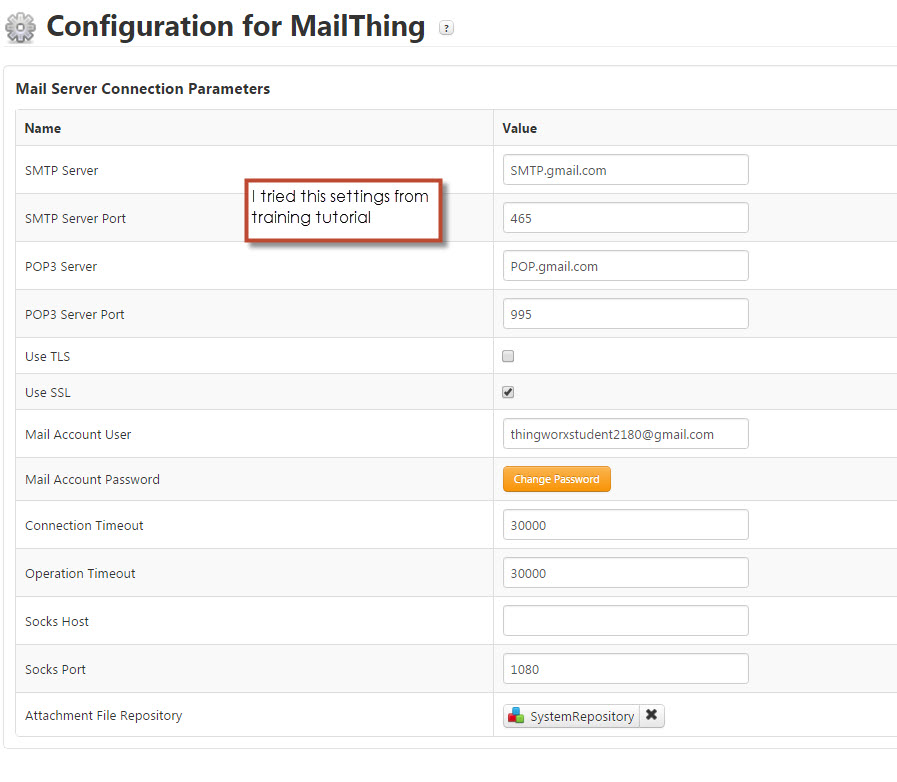
Task: Disable the Use SSL checkbox
Action: (x=507, y=392)
